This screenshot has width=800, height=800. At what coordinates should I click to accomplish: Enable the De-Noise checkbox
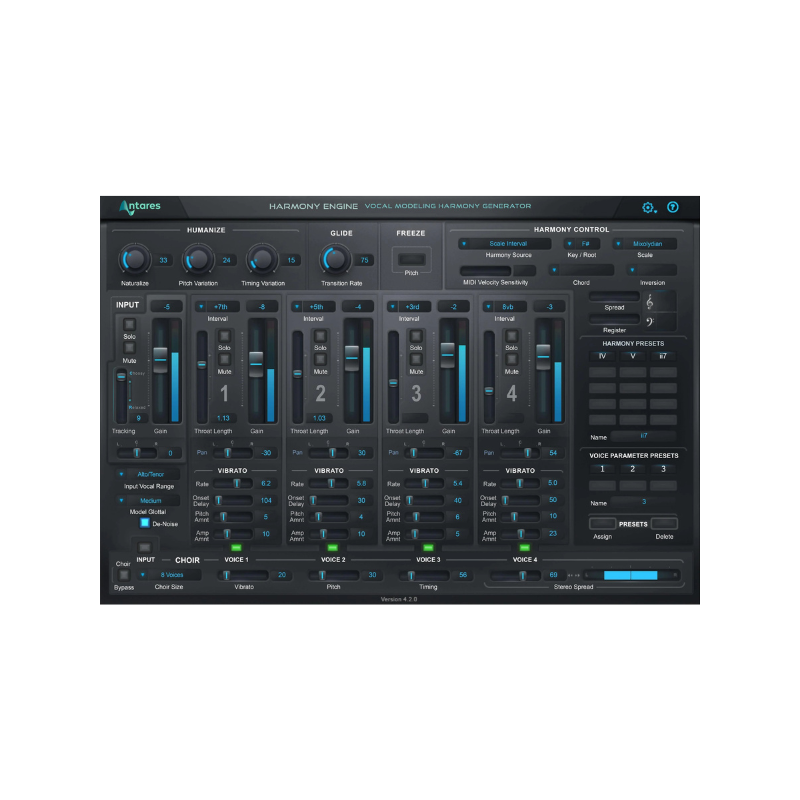(x=144, y=523)
